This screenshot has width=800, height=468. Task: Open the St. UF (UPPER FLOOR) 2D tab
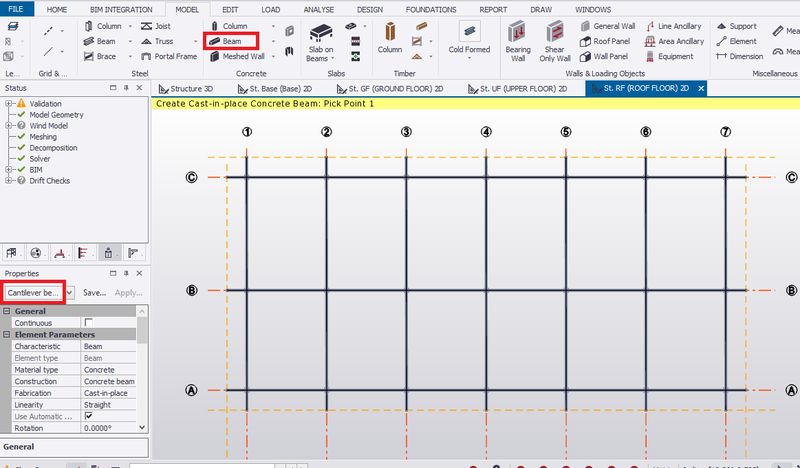pos(517,89)
